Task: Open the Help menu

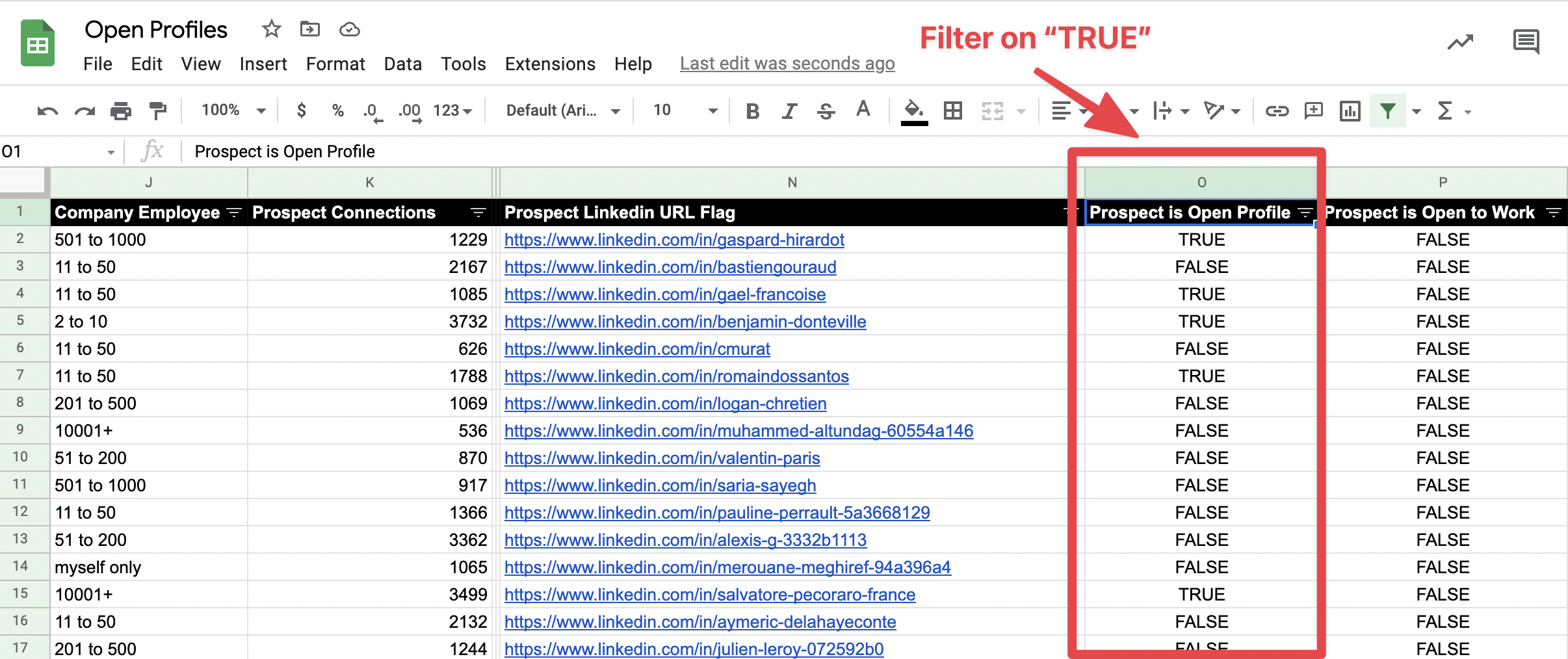Action: [633, 64]
